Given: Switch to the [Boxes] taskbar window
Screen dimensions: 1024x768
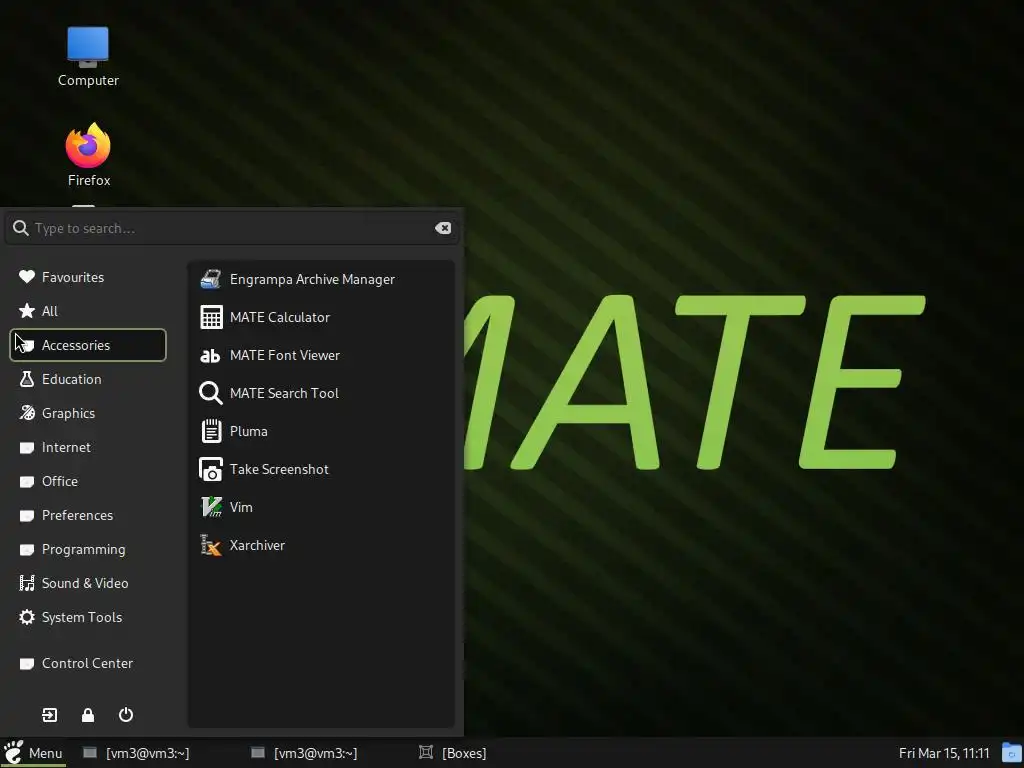Looking at the screenshot, I should 453,753.
